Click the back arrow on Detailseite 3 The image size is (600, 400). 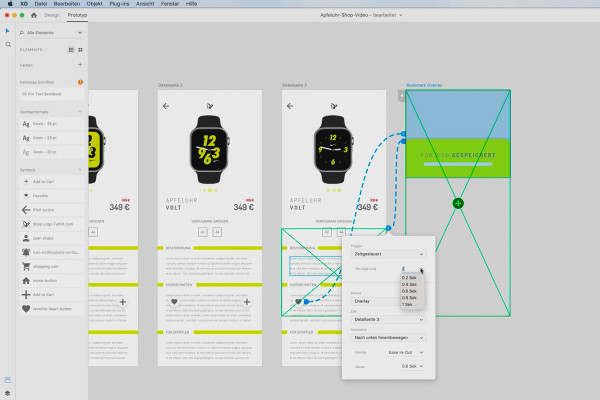(290, 106)
